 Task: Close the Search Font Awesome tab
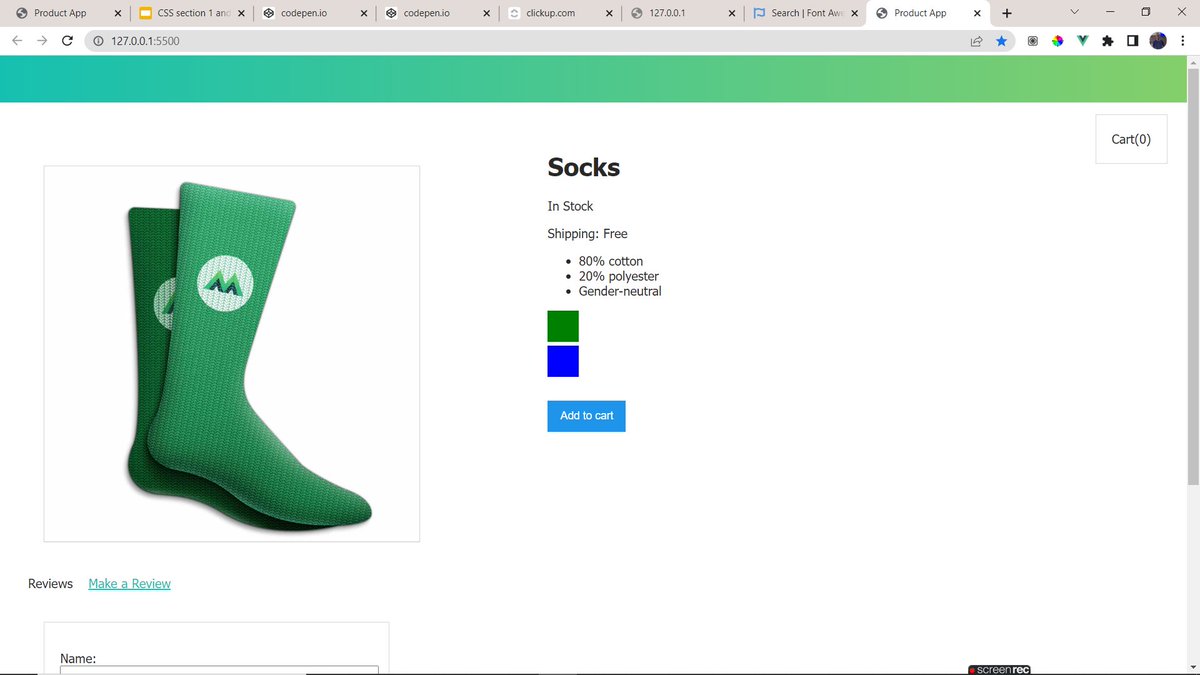click(855, 13)
